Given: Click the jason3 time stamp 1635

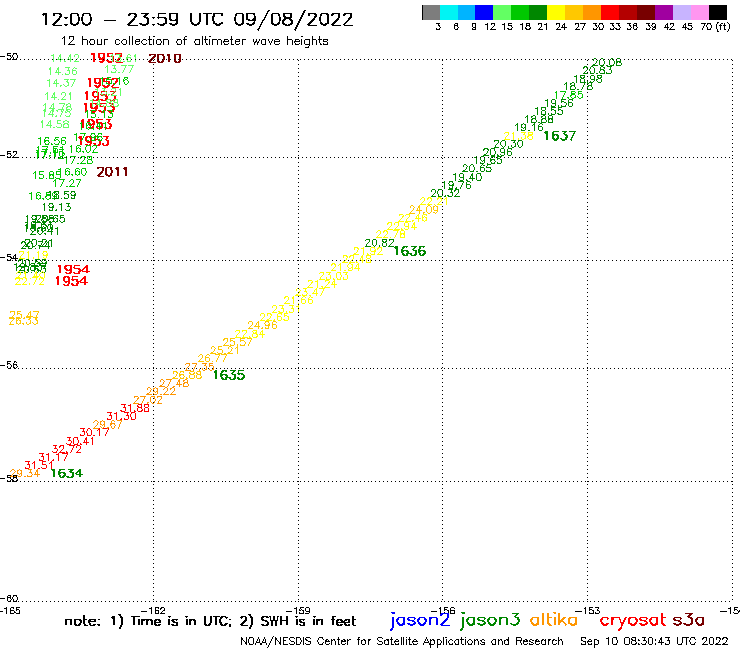Looking at the screenshot, I should pos(229,375).
